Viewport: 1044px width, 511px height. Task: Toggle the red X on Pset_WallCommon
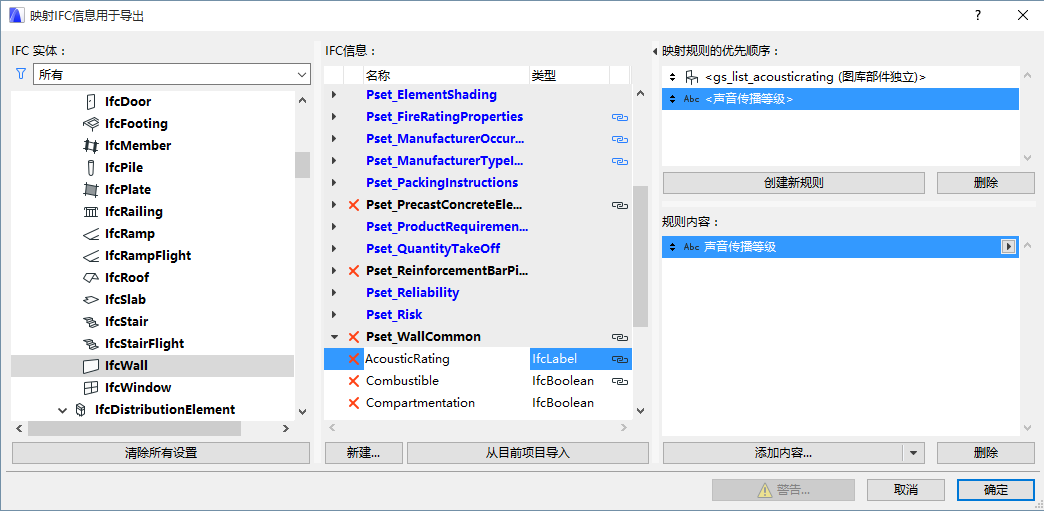(x=354, y=337)
